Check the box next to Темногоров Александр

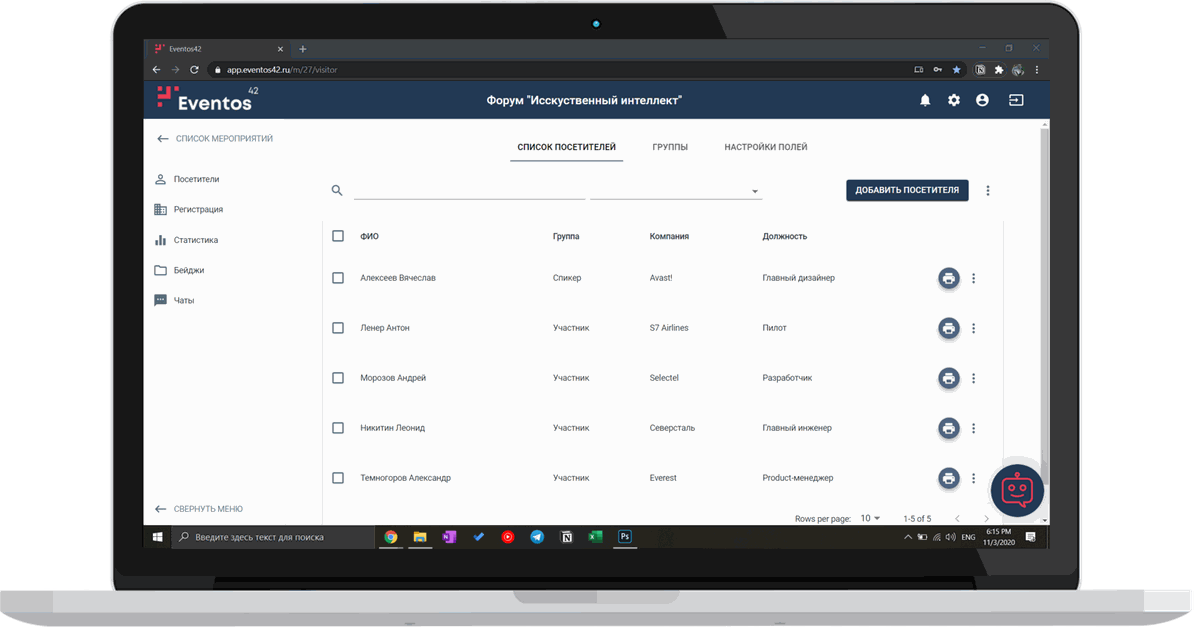point(338,478)
